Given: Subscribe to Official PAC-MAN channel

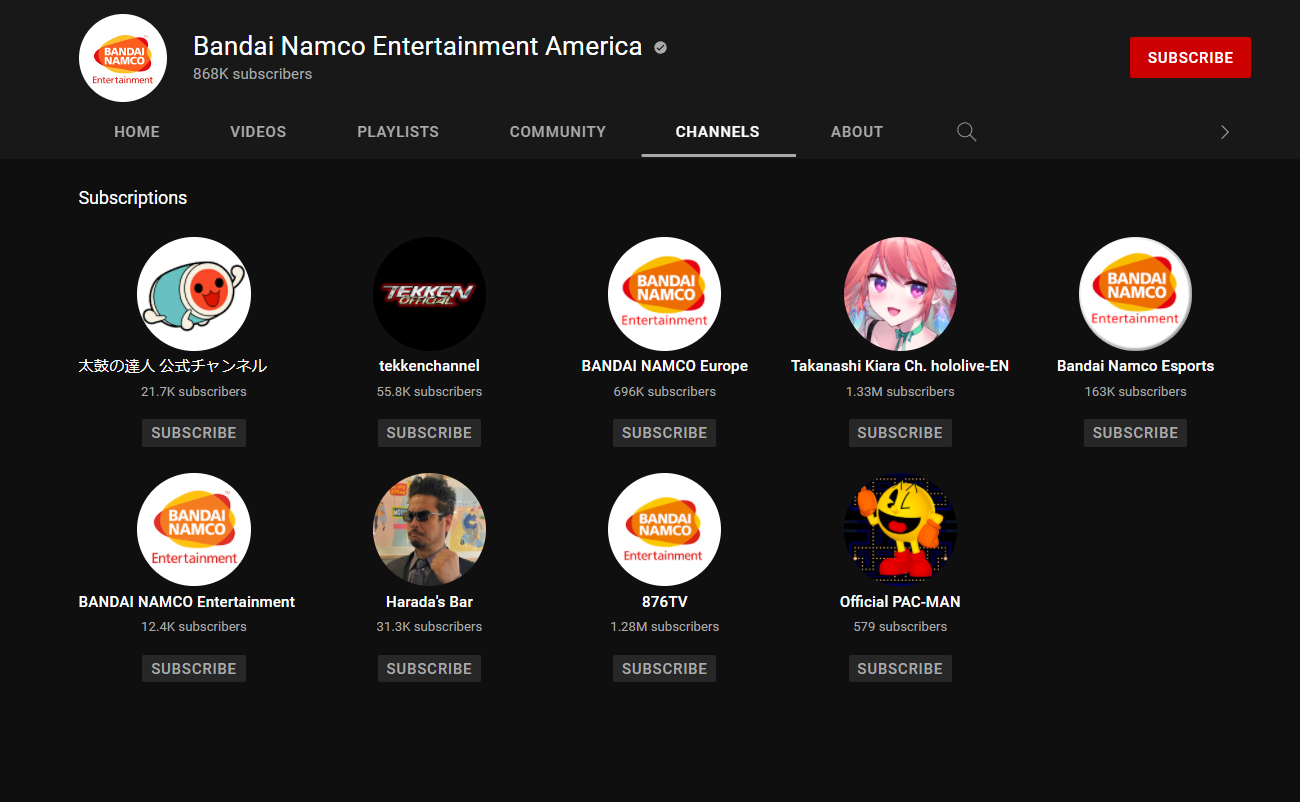Looking at the screenshot, I should click(900, 669).
